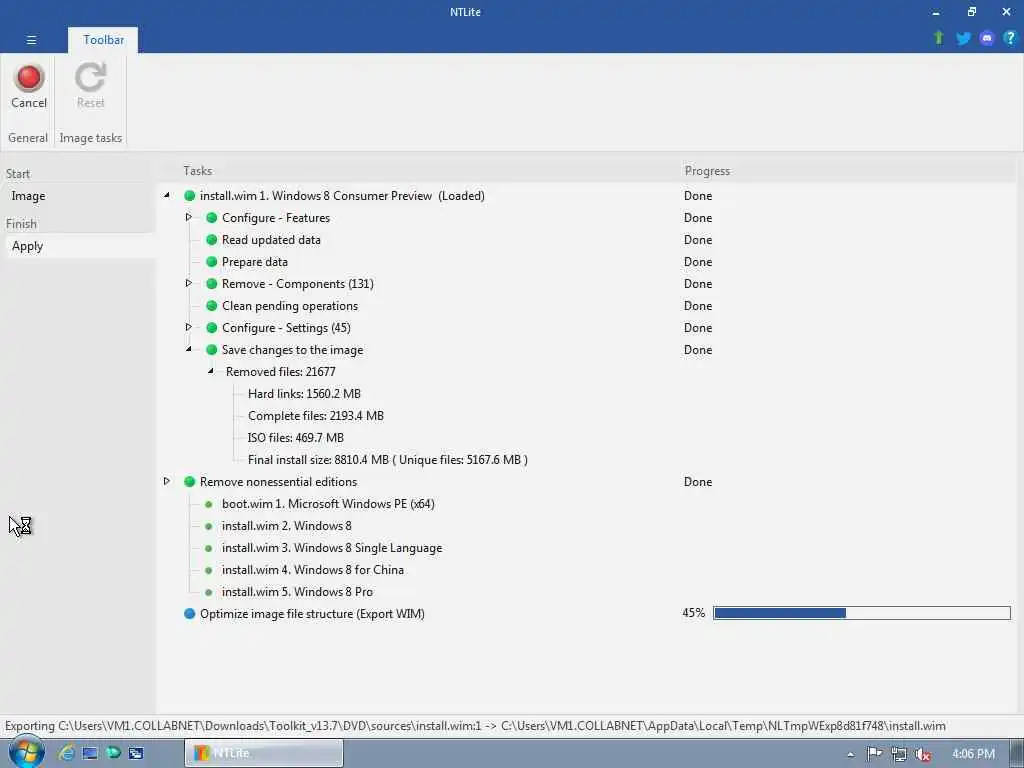Image resolution: width=1024 pixels, height=768 pixels.
Task: Open the Help question mark icon
Action: (x=1010, y=38)
